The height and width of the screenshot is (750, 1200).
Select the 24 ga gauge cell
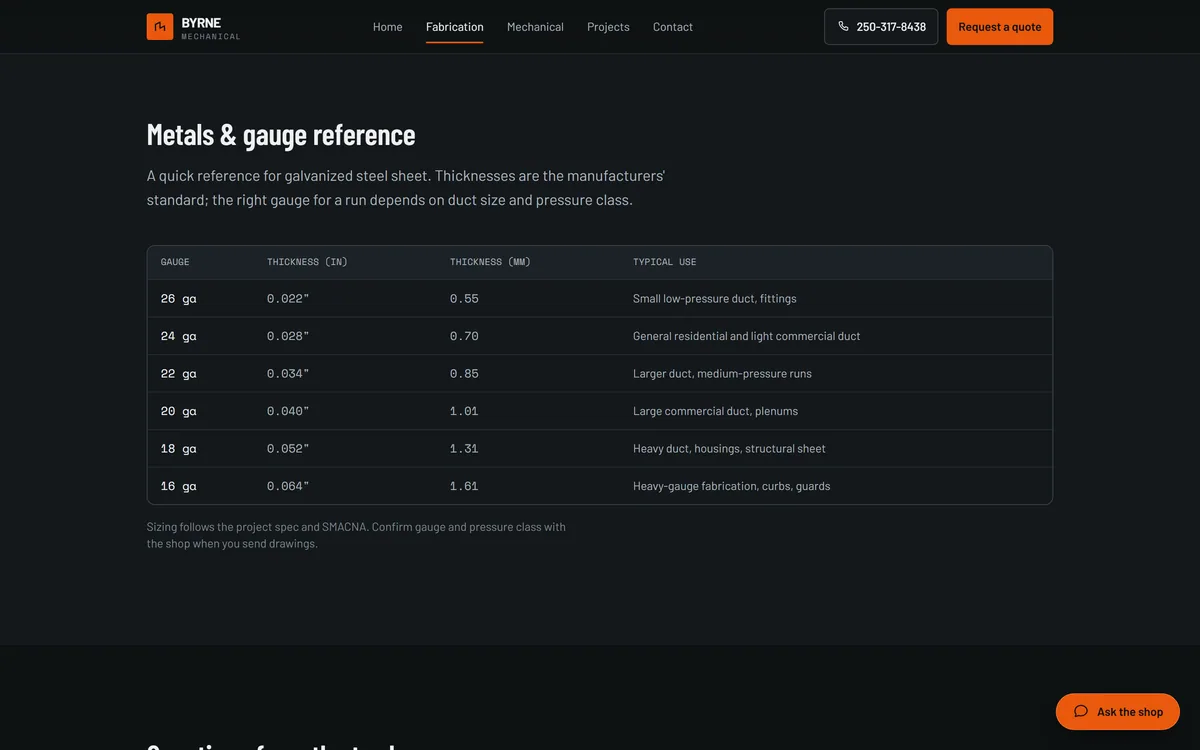pyautogui.click(x=179, y=336)
